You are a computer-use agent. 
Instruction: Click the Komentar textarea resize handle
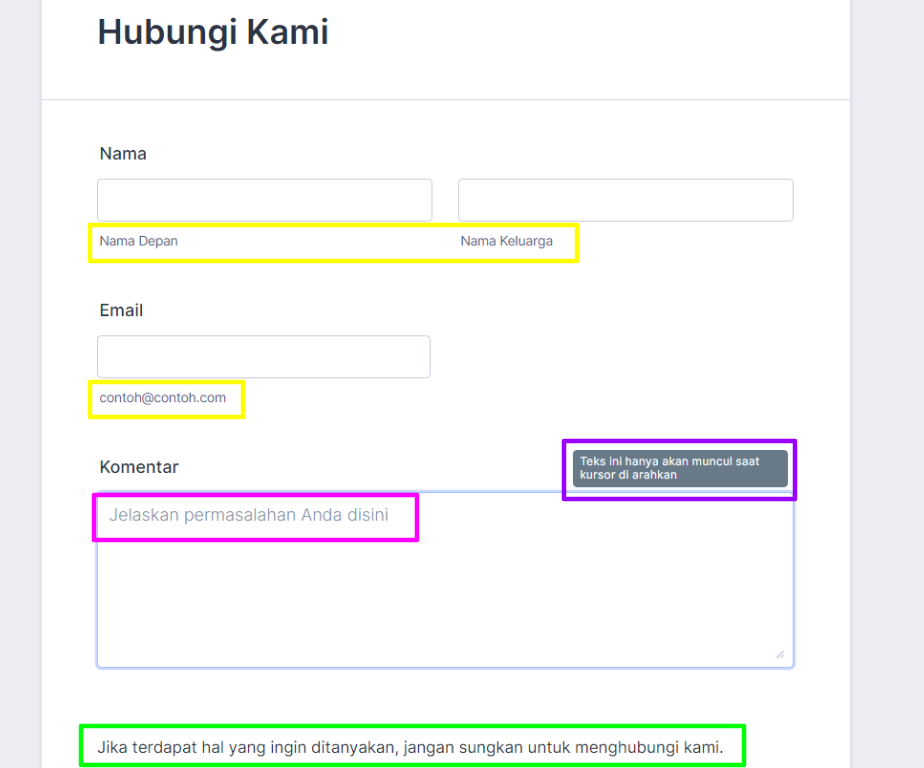click(780, 654)
